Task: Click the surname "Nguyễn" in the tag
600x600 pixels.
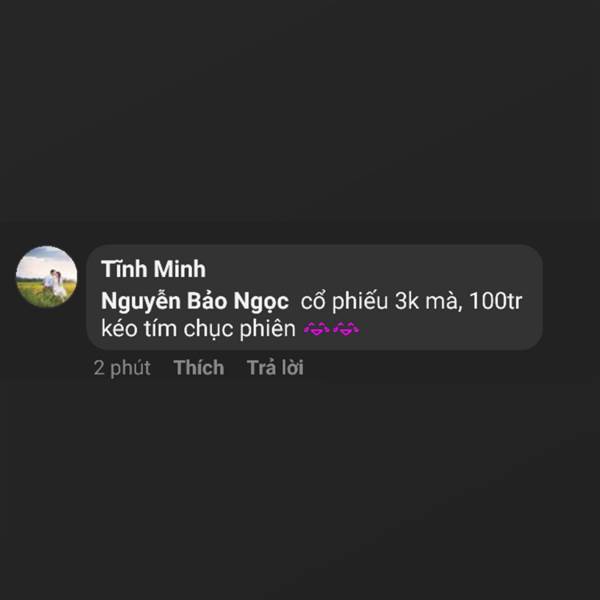Action: (x=141, y=302)
